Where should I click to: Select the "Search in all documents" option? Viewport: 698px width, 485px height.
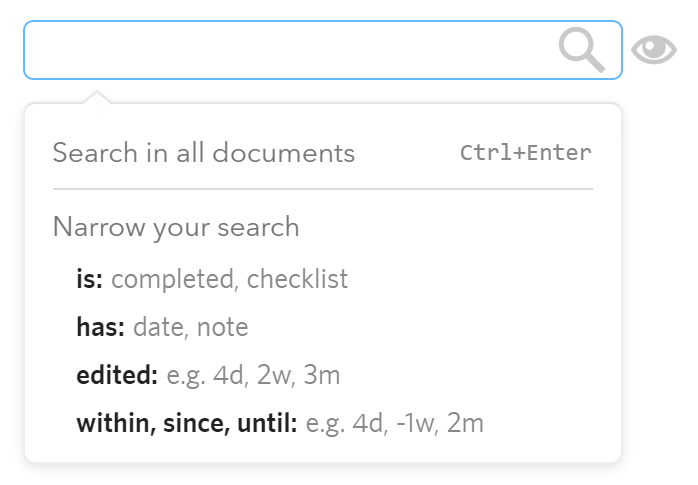tap(204, 153)
